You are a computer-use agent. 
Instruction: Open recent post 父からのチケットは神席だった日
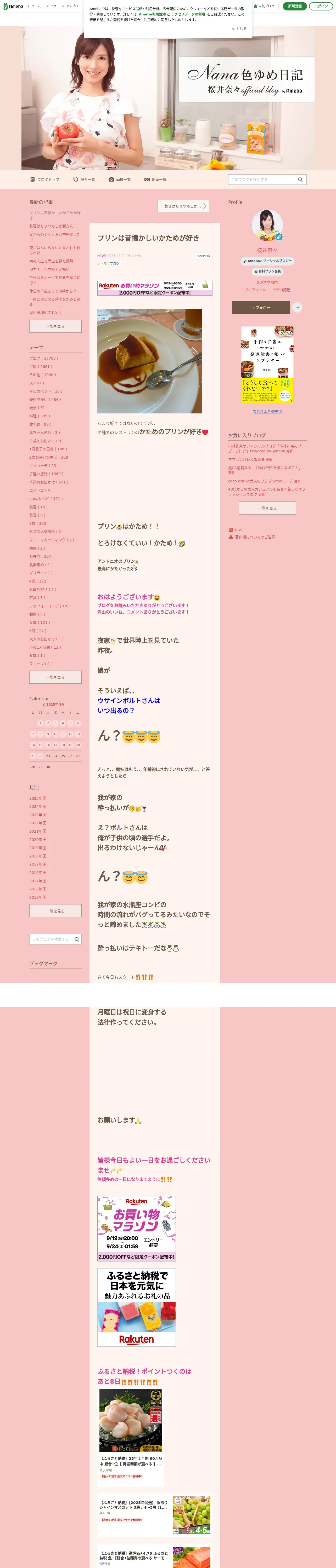(x=55, y=237)
